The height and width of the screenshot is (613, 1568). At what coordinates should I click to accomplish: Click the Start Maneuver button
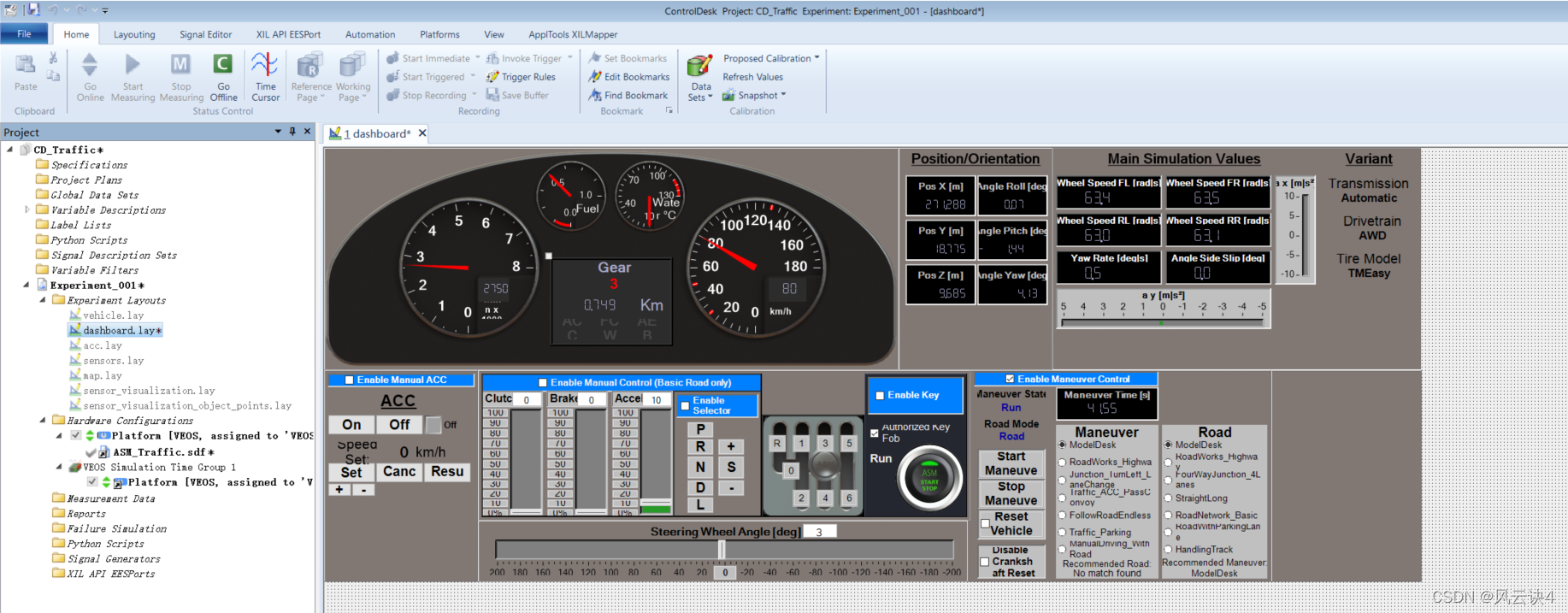pyautogui.click(x=1011, y=463)
